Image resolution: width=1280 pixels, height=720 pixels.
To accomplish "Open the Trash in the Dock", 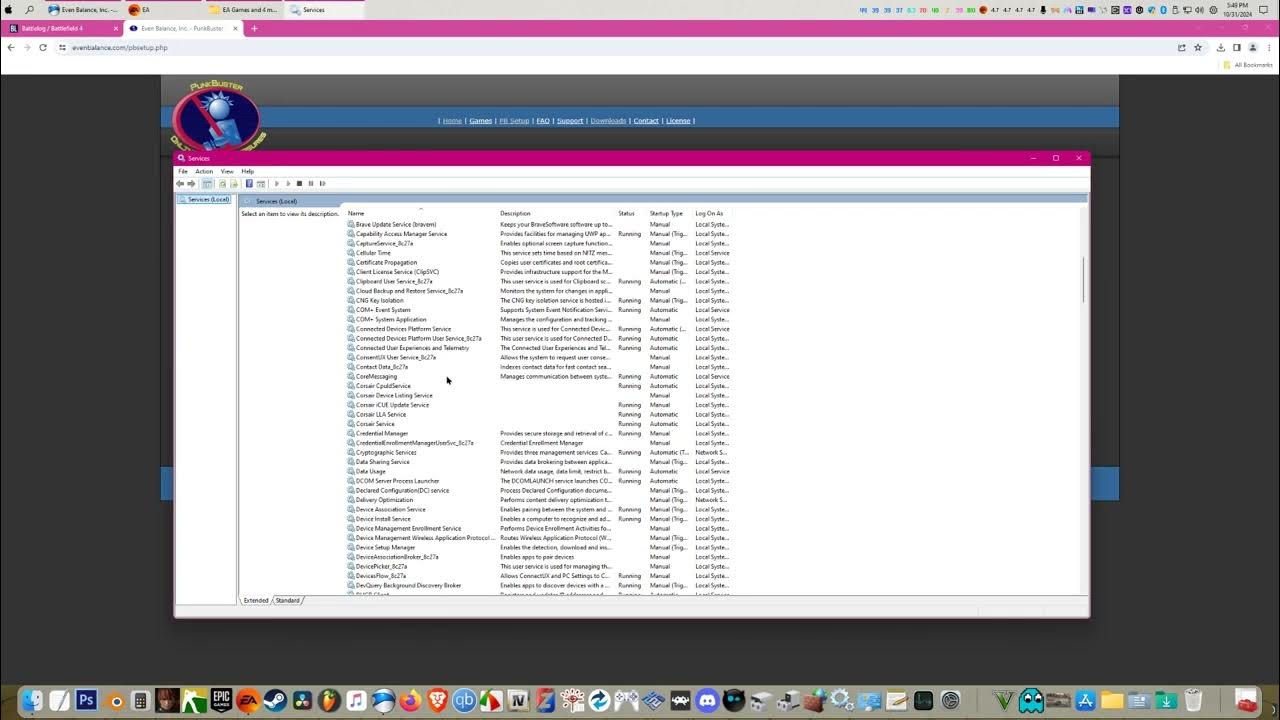I will click(x=1193, y=701).
